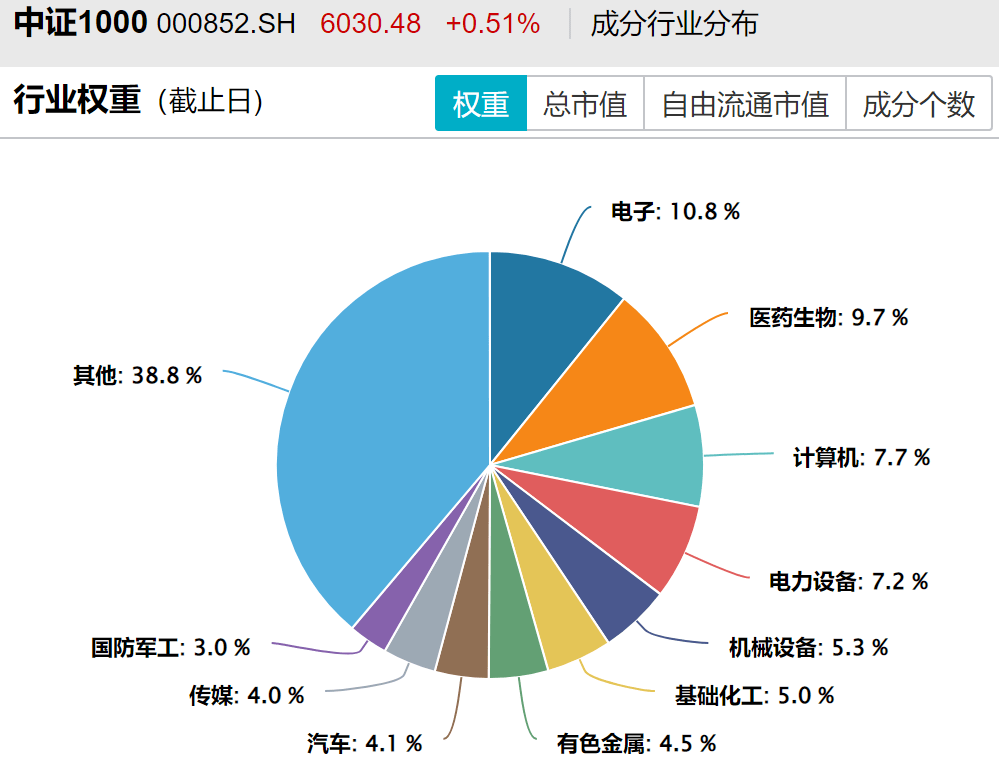The height and width of the screenshot is (771, 999).
Task: Open the 自由流通市值 tab
Action: pyautogui.click(x=745, y=103)
